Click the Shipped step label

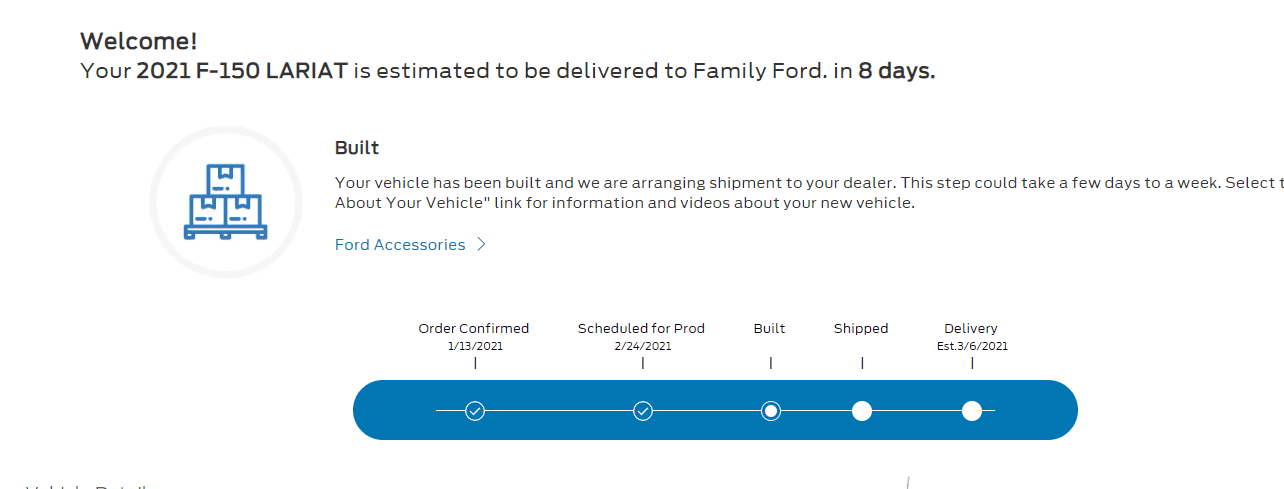click(x=861, y=328)
